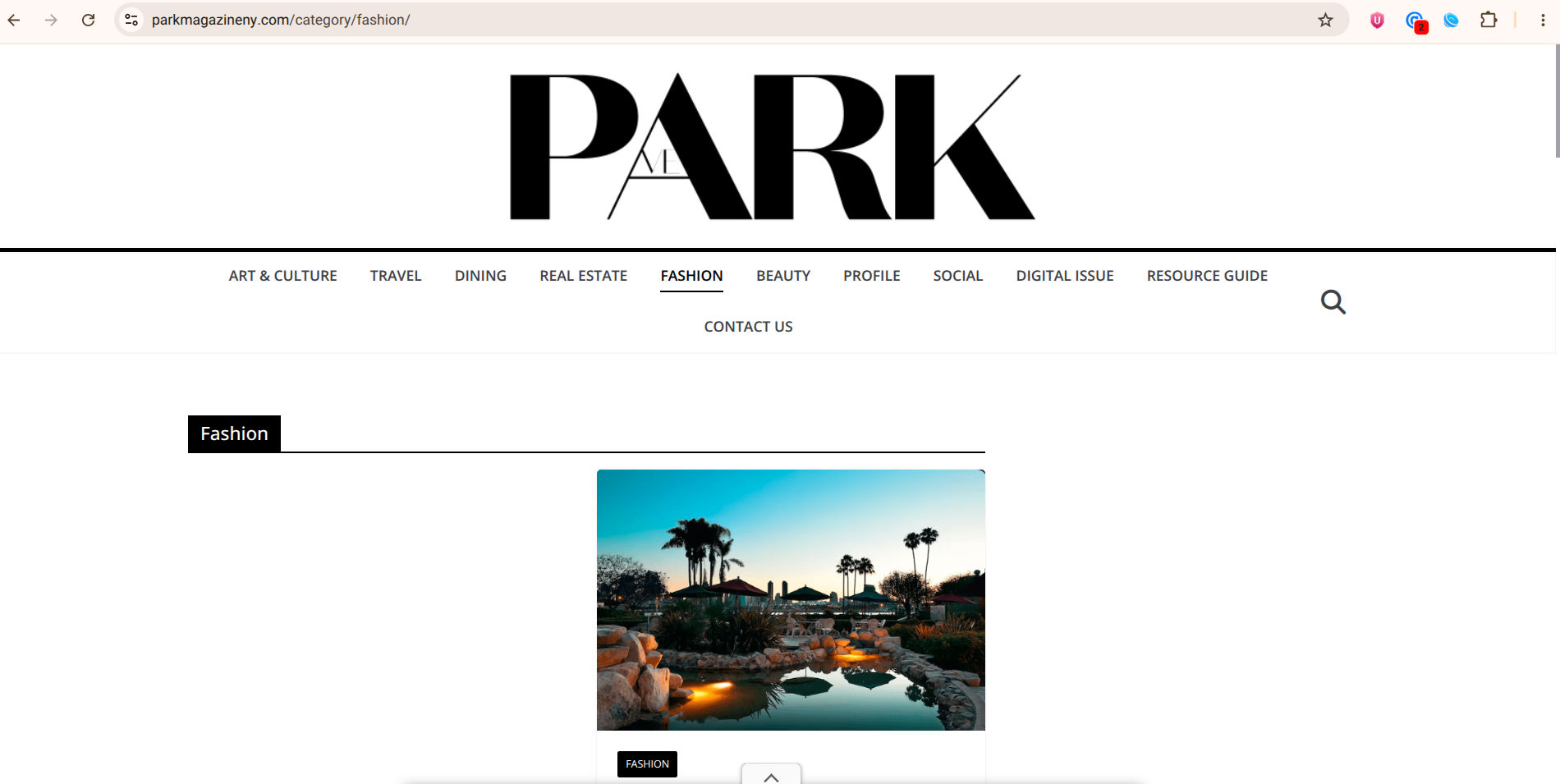1560x784 pixels.
Task: Open the Contact Us page
Action: [748, 327]
